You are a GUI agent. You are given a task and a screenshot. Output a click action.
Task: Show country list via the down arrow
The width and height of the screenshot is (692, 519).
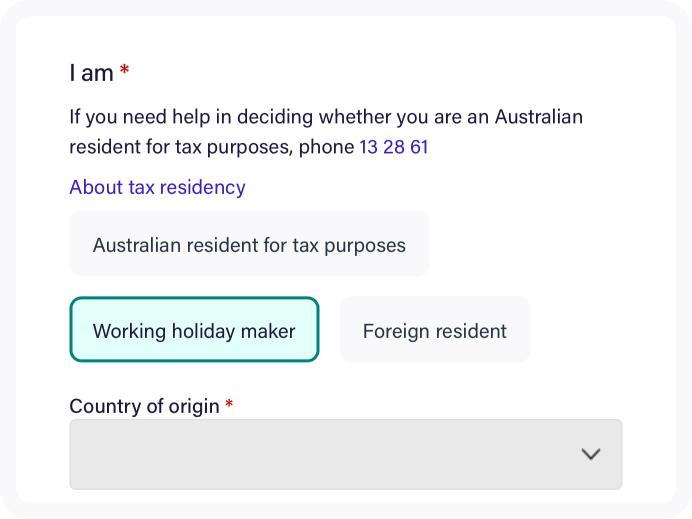(591, 454)
